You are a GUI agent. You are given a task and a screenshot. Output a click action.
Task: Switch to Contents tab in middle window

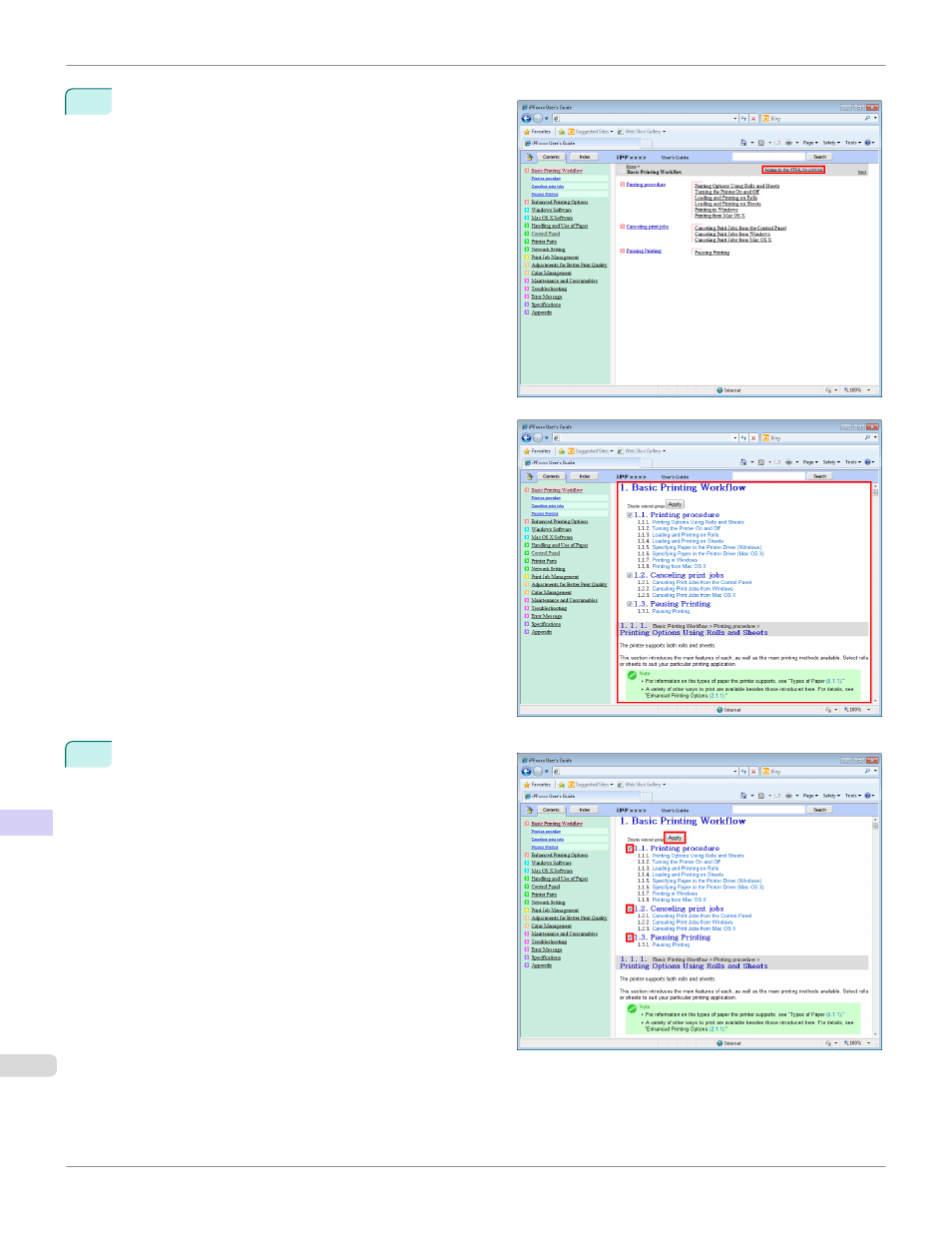(552, 476)
